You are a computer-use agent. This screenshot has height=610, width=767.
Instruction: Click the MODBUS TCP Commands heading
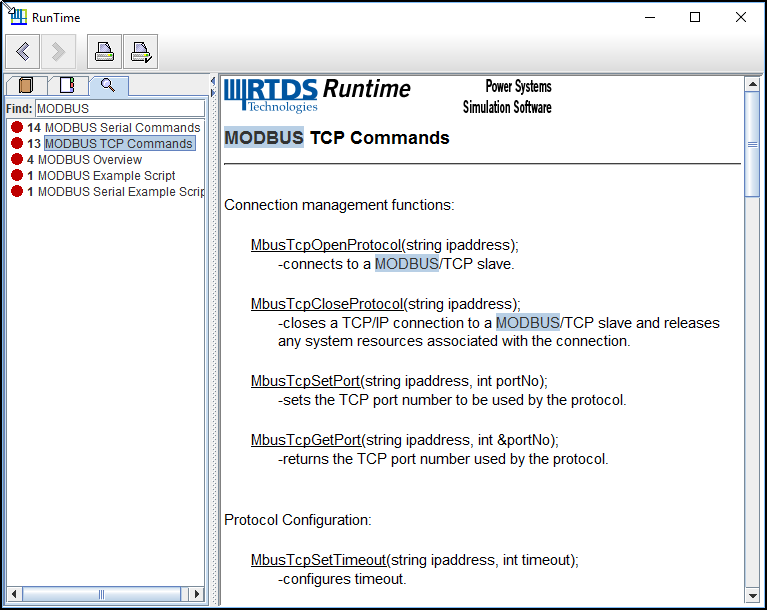[x=337, y=138]
